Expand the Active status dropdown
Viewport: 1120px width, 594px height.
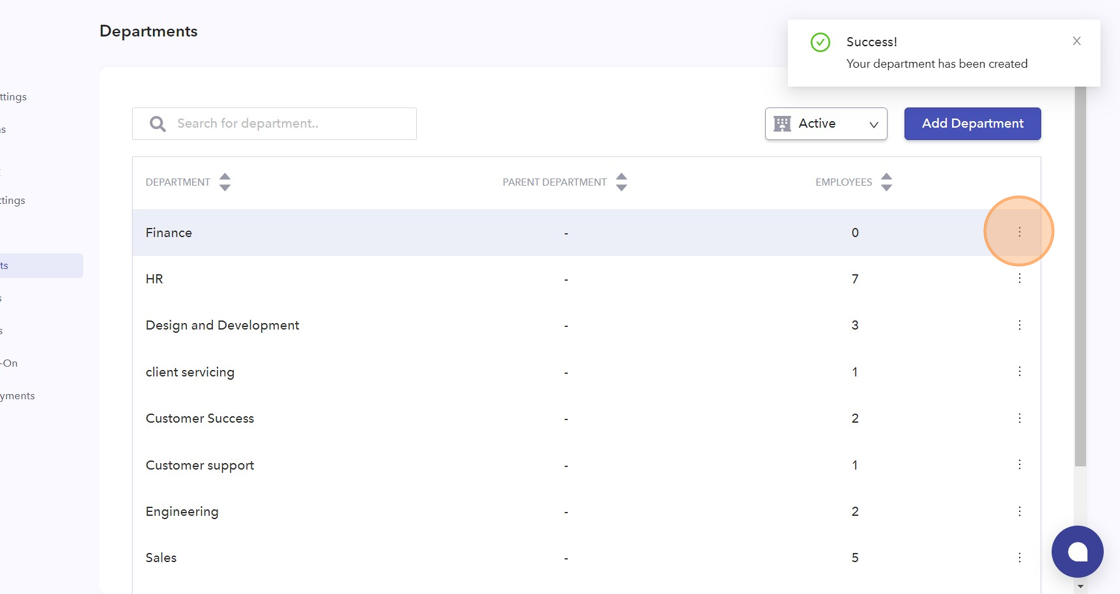(x=826, y=124)
